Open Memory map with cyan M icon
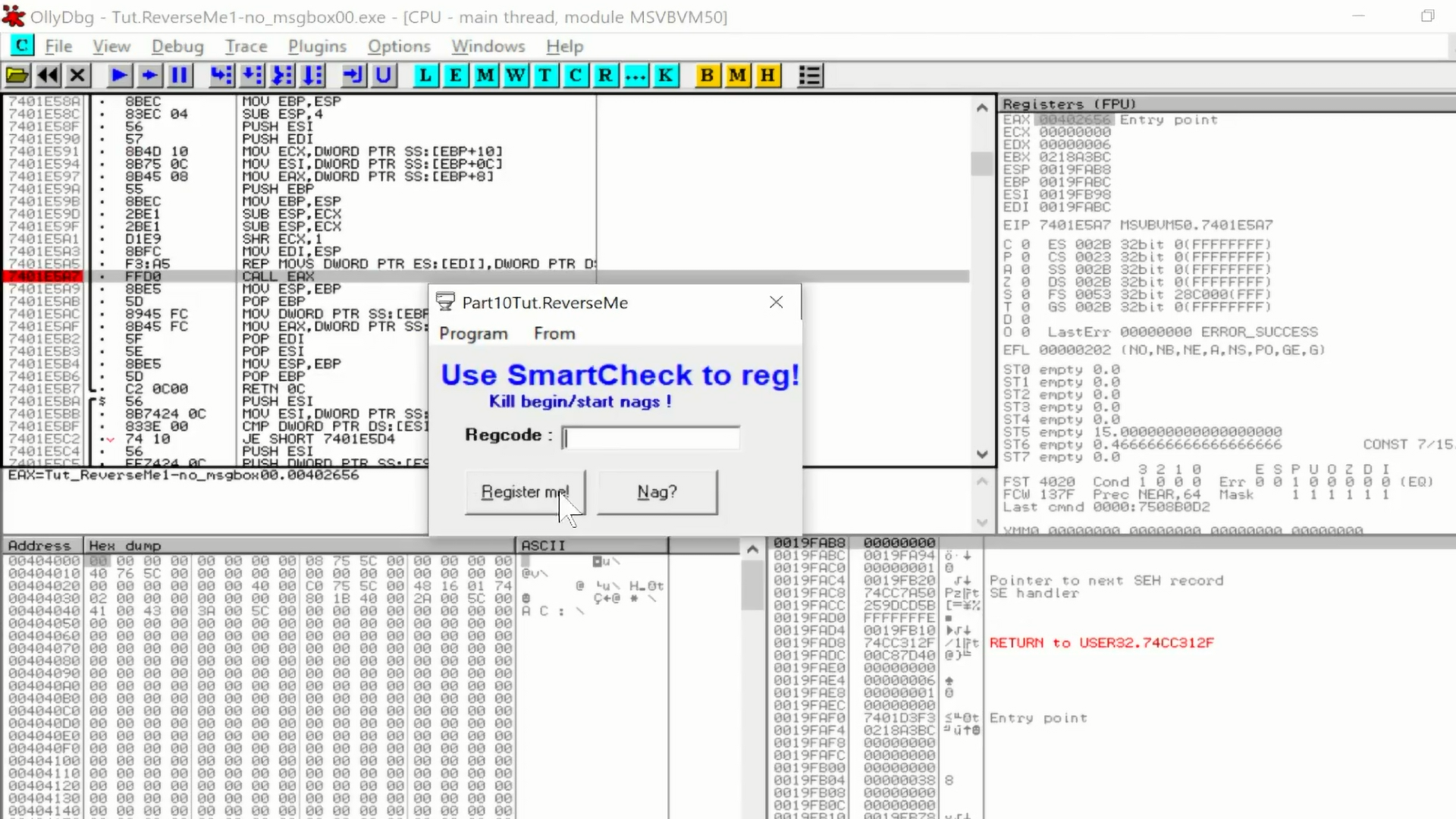The width and height of the screenshot is (1456, 819). coord(485,75)
